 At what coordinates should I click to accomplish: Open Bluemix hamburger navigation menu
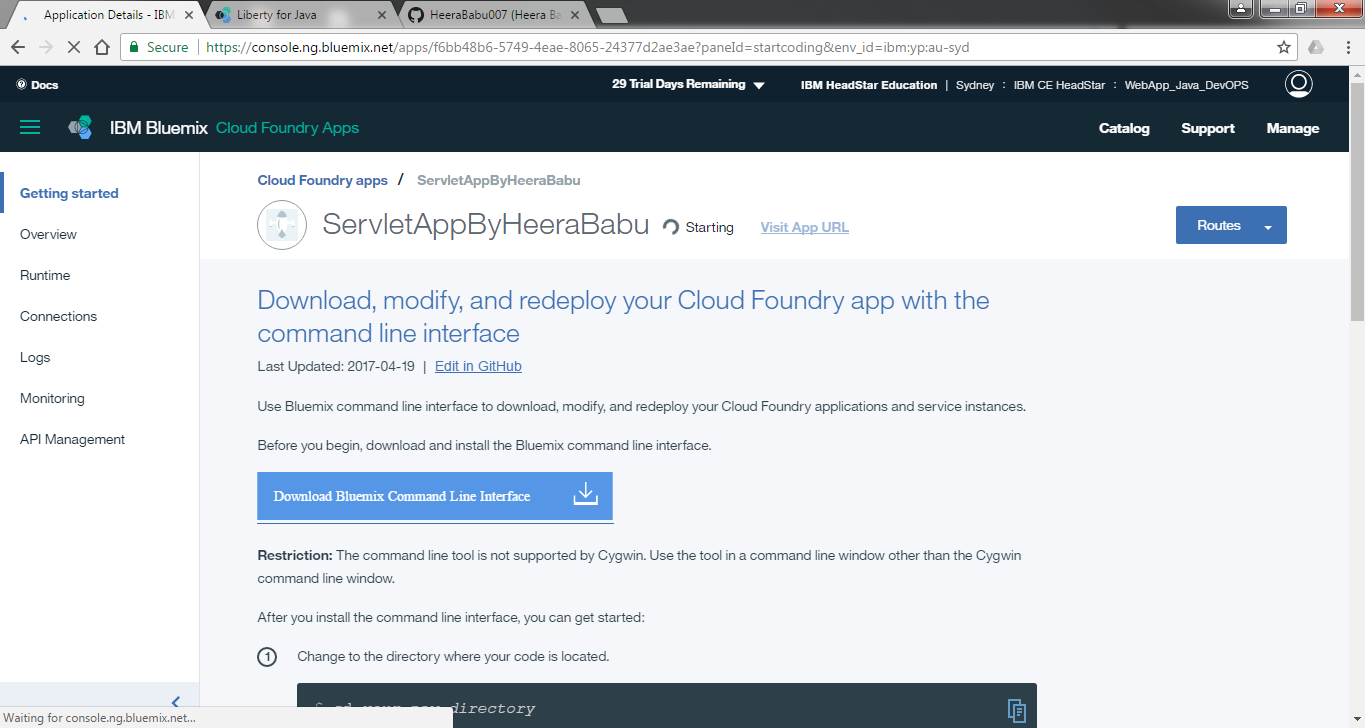[30, 127]
